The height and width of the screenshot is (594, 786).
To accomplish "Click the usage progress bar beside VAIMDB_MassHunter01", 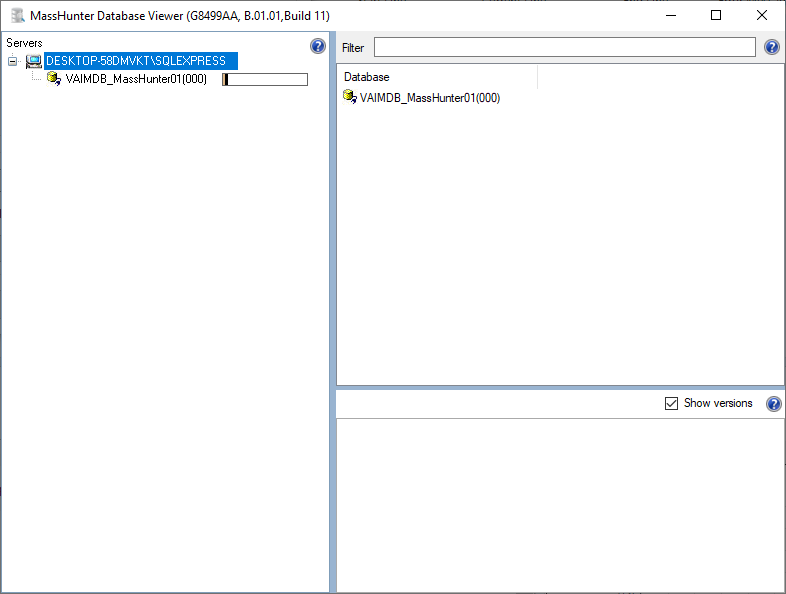I will tap(265, 79).
